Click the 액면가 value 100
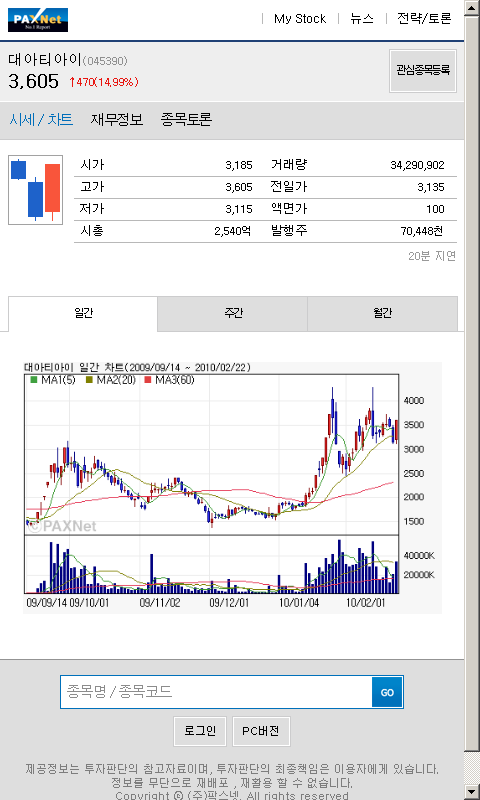Image resolution: width=480 pixels, height=800 pixels. point(435,209)
